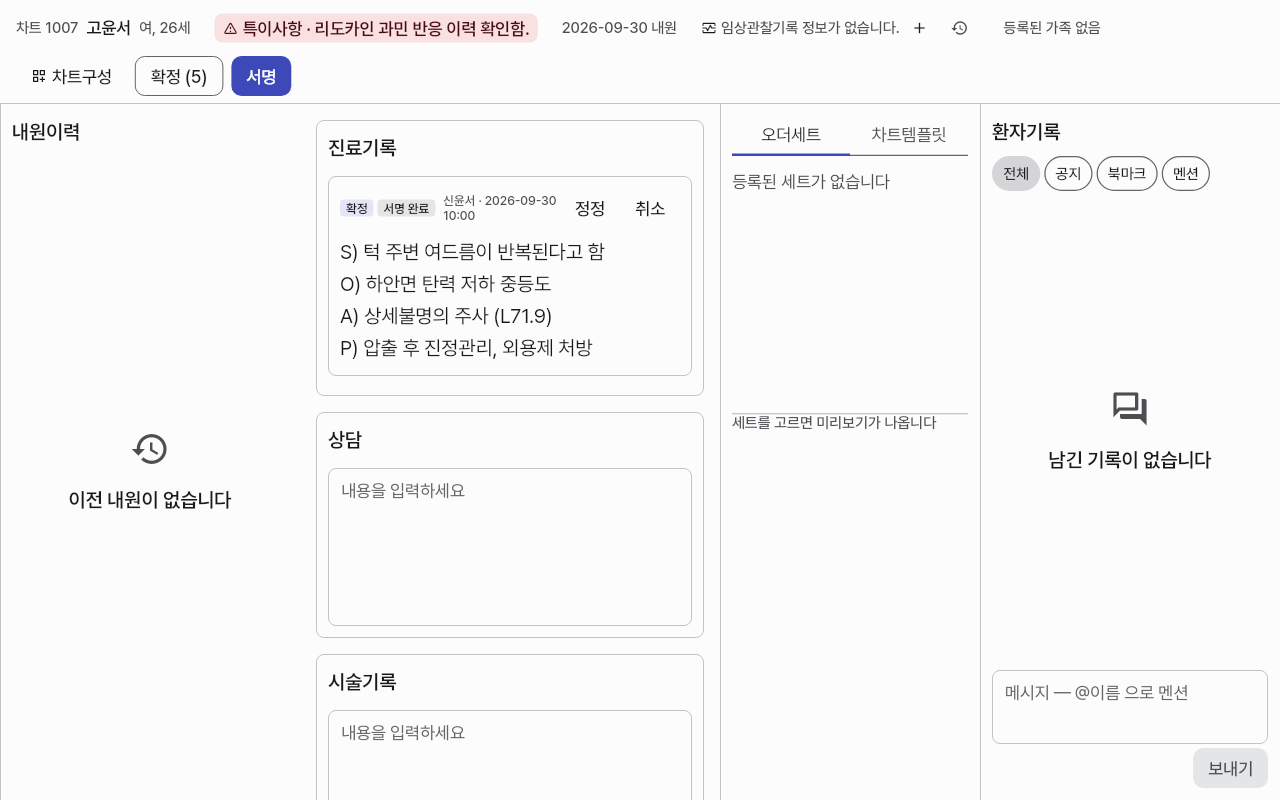
Task: Click the warning icon in 특이사항 alert
Action: point(230,28)
